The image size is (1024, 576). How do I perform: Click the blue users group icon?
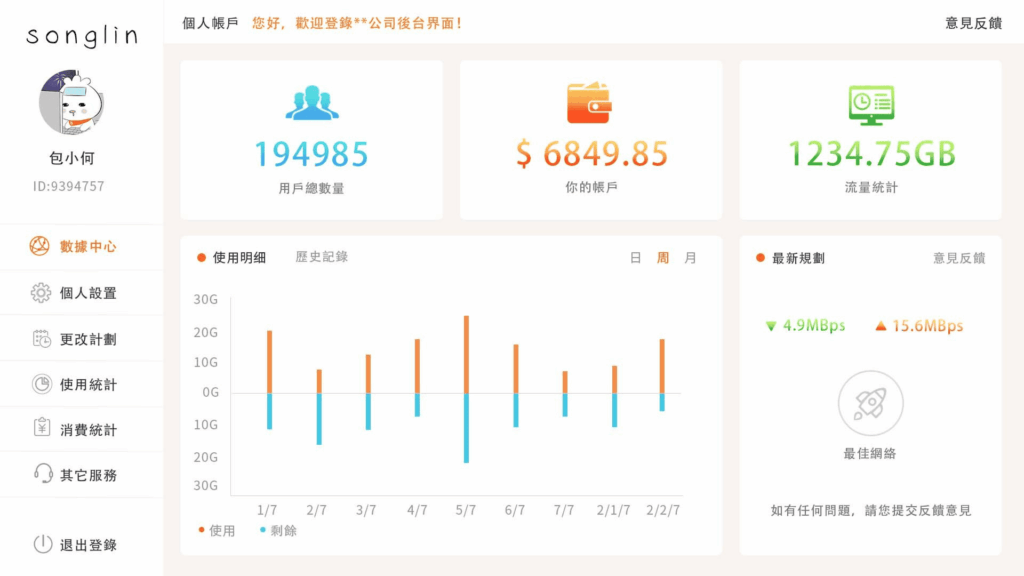[x=312, y=103]
